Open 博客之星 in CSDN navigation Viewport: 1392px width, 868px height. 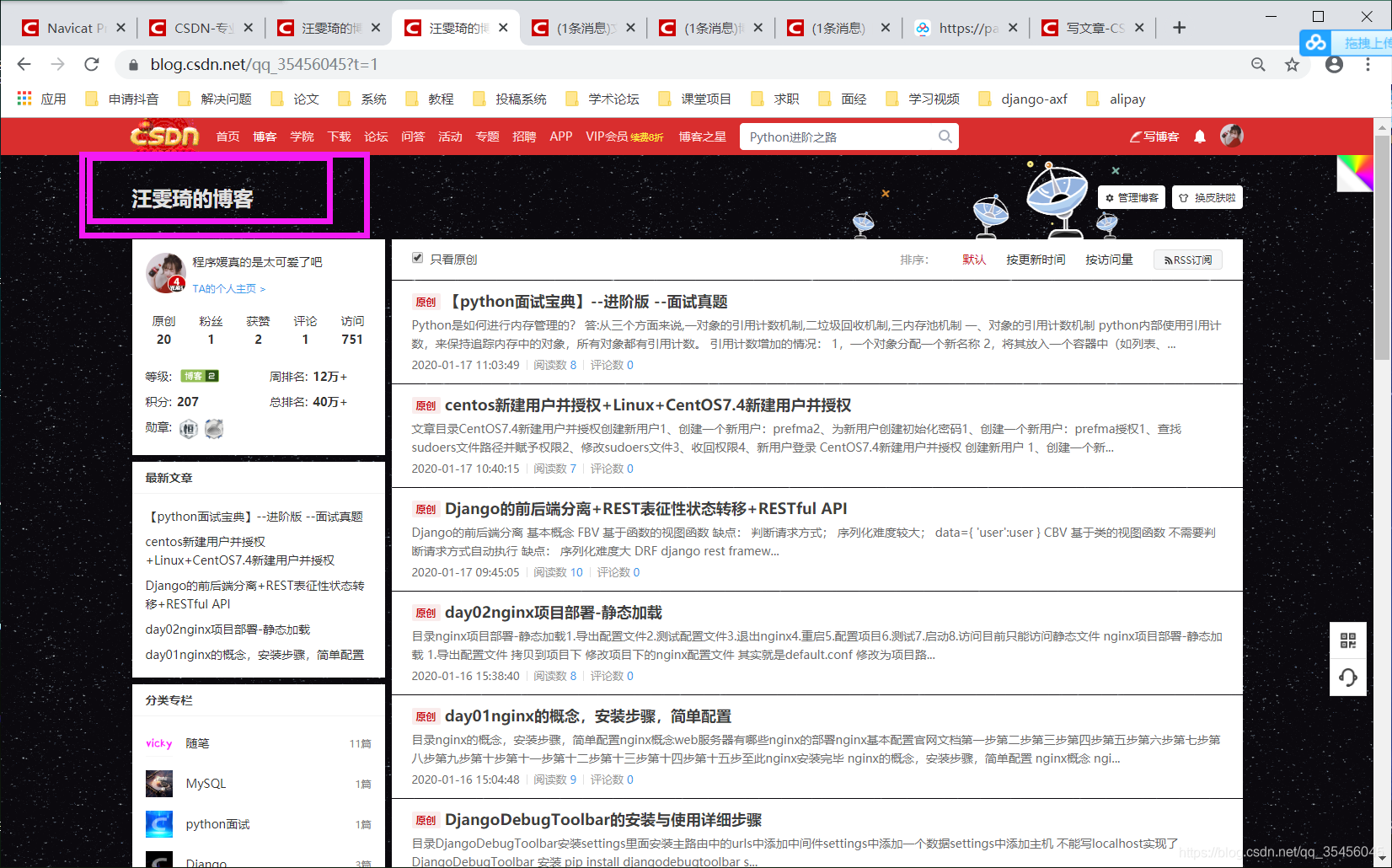703,137
